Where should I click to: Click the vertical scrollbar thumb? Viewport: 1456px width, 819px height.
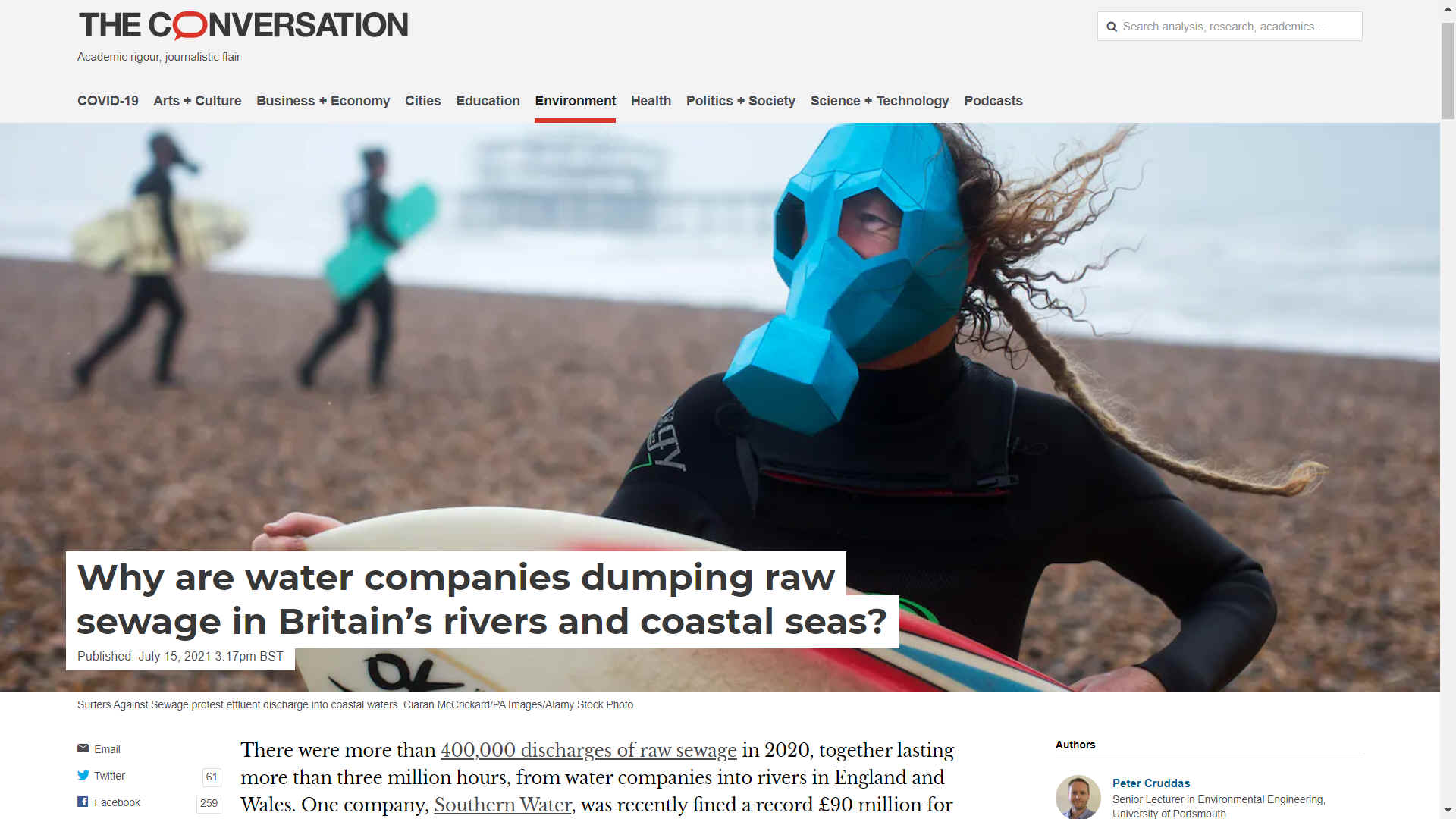click(x=1448, y=71)
